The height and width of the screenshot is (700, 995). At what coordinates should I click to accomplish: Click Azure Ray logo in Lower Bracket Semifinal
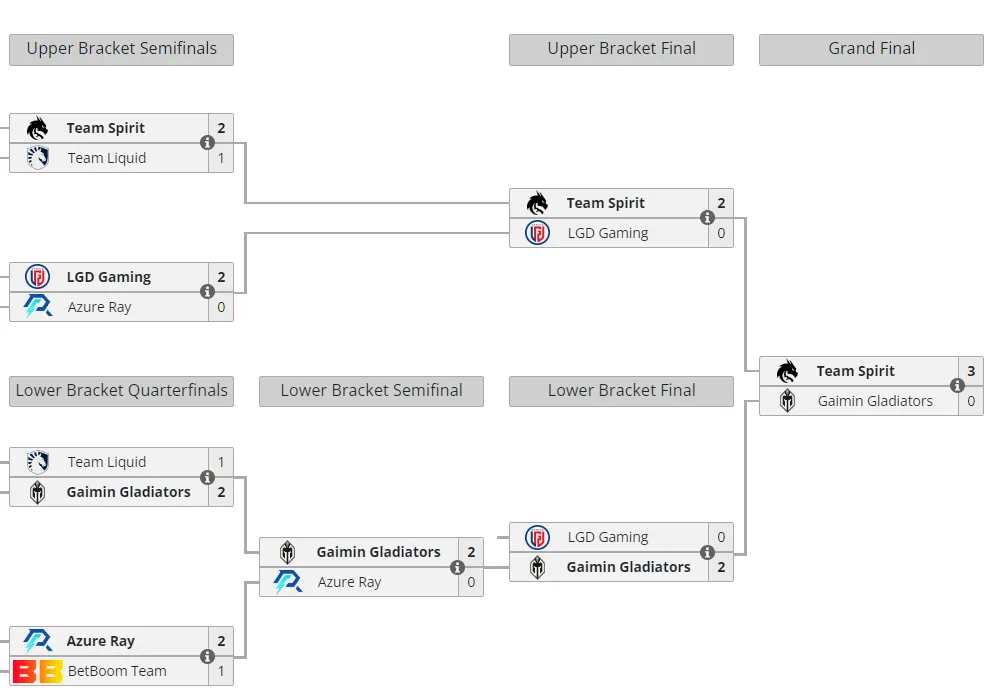click(287, 582)
